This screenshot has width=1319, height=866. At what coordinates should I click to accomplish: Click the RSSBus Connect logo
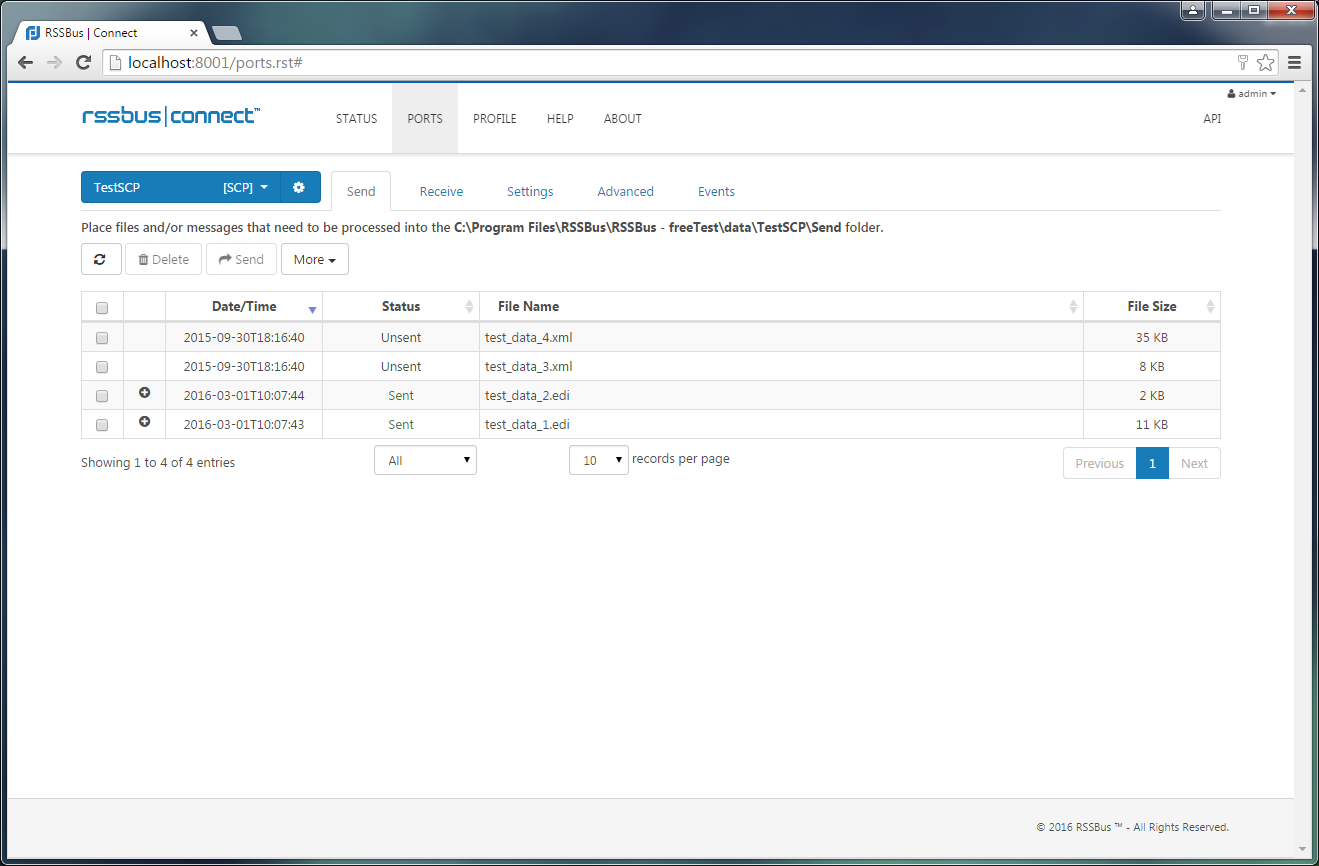point(171,116)
